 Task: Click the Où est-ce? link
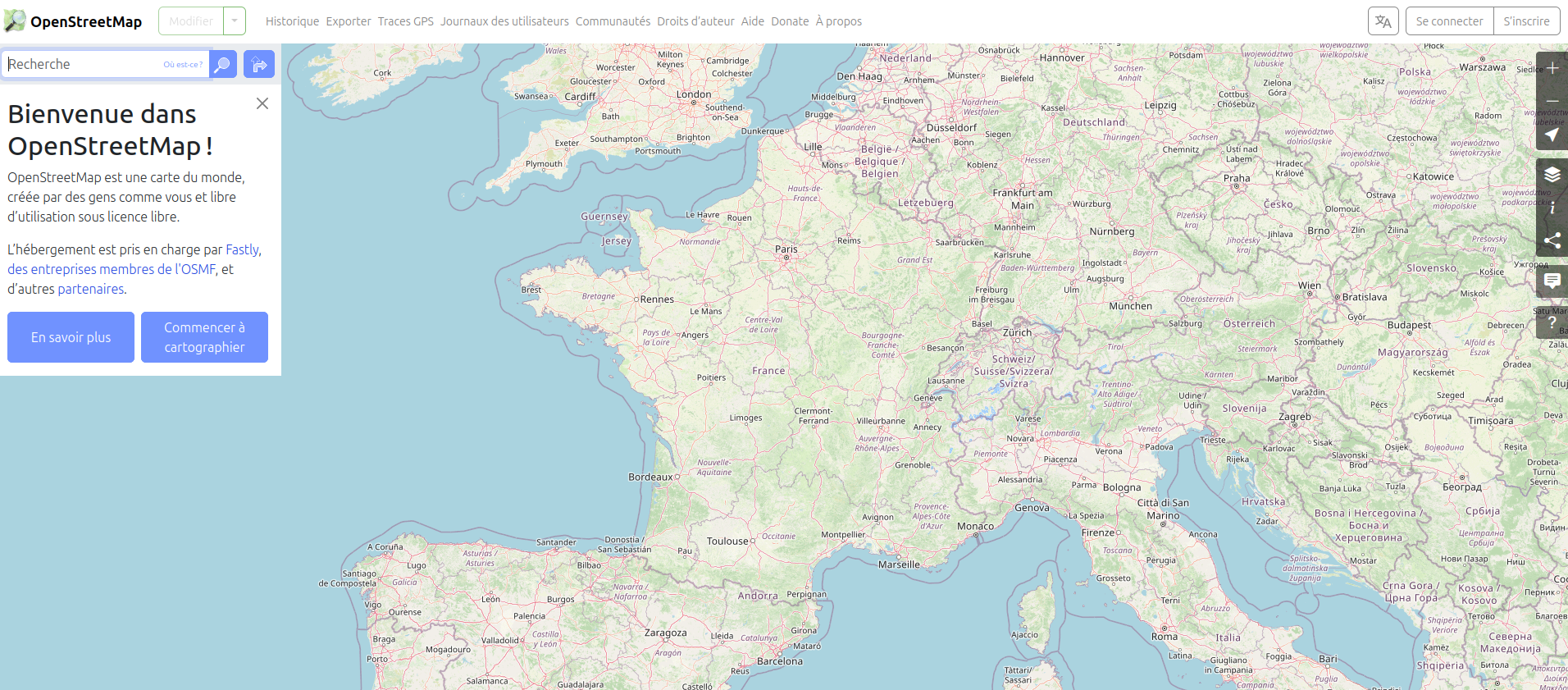pos(183,65)
